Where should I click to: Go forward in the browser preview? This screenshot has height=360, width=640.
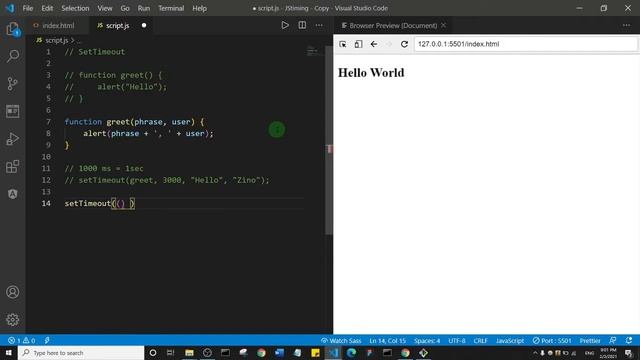coord(389,44)
